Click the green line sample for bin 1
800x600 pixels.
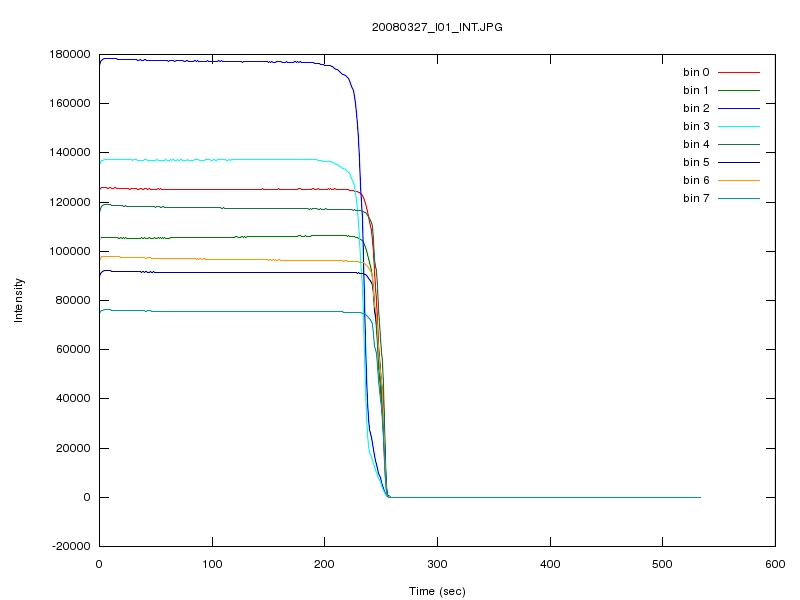739,90
